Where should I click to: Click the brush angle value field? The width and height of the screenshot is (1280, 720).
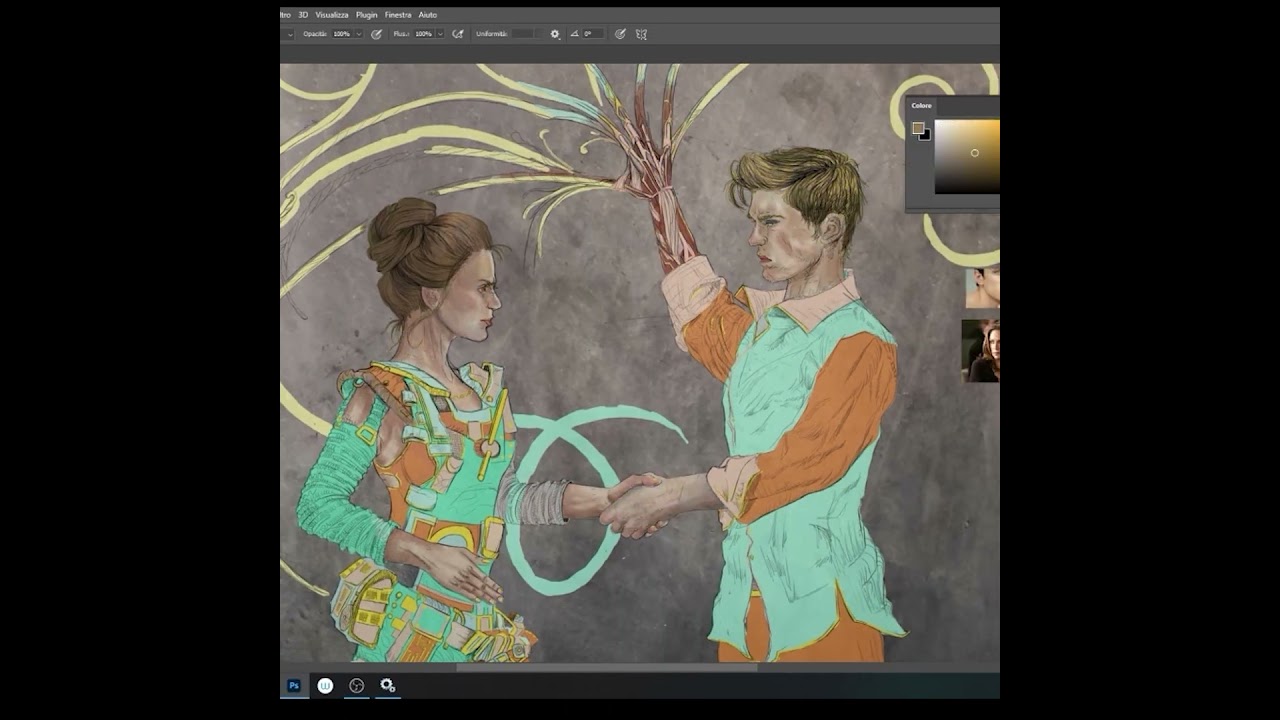pos(593,34)
